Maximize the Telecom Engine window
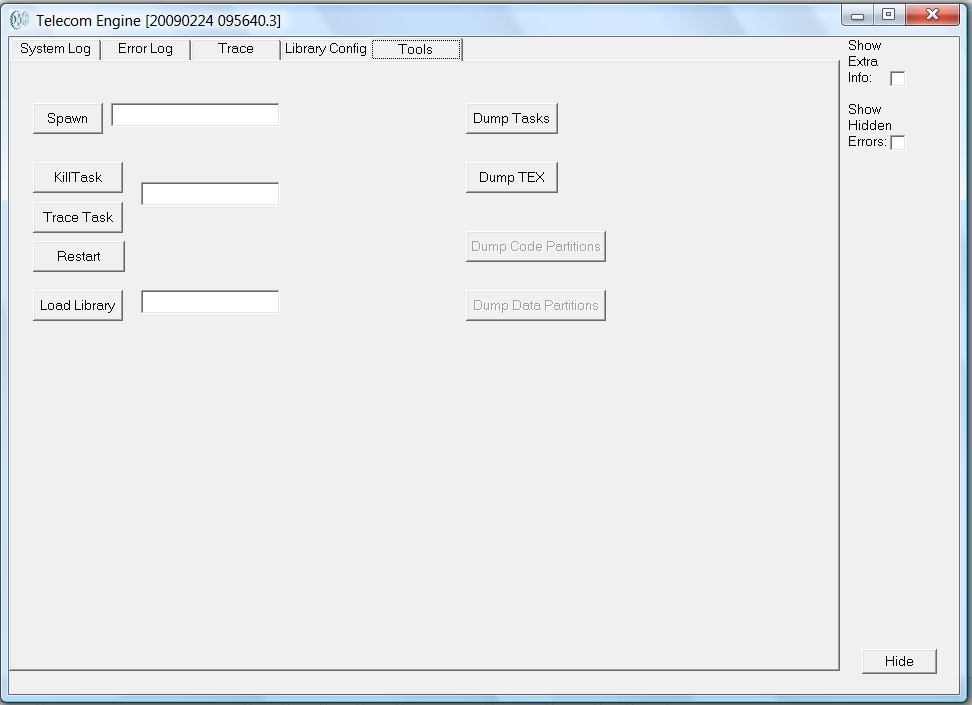Screen dimensions: 972x705 point(888,15)
